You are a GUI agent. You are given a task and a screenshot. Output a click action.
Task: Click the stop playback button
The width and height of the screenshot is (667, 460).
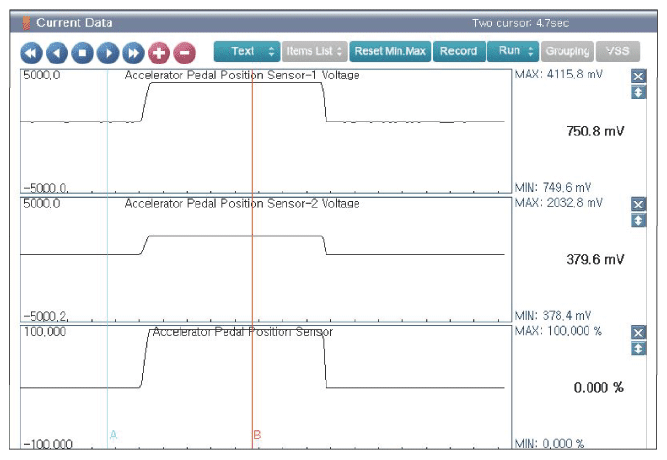(x=83, y=53)
